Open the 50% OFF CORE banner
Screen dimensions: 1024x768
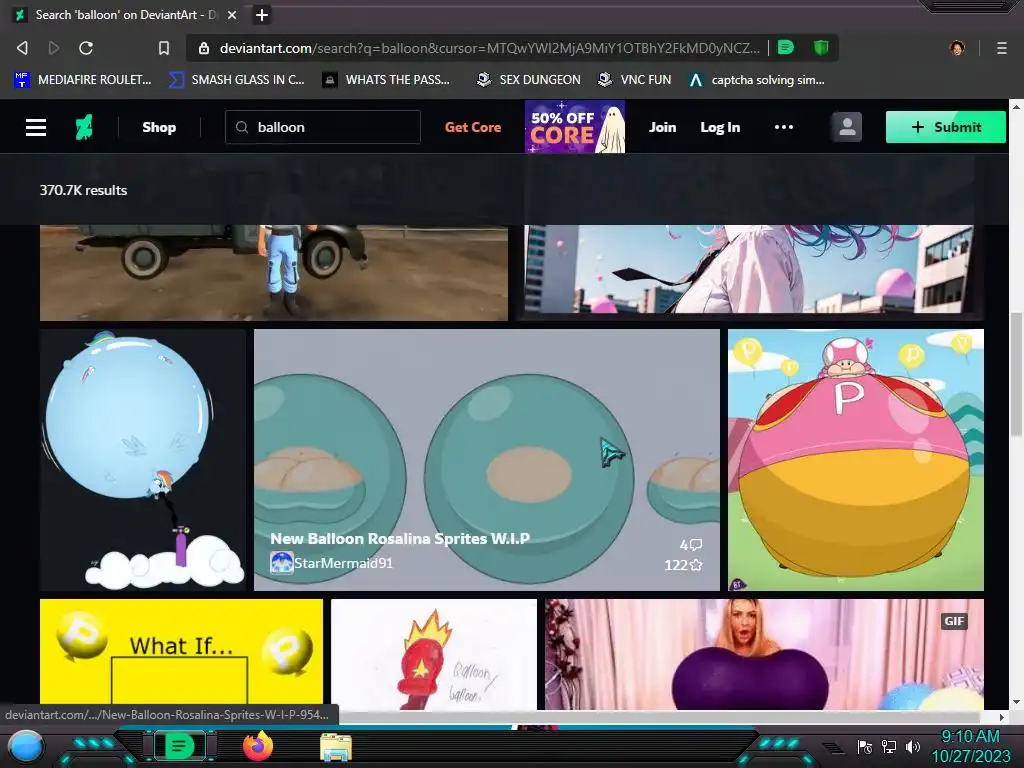coord(575,127)
